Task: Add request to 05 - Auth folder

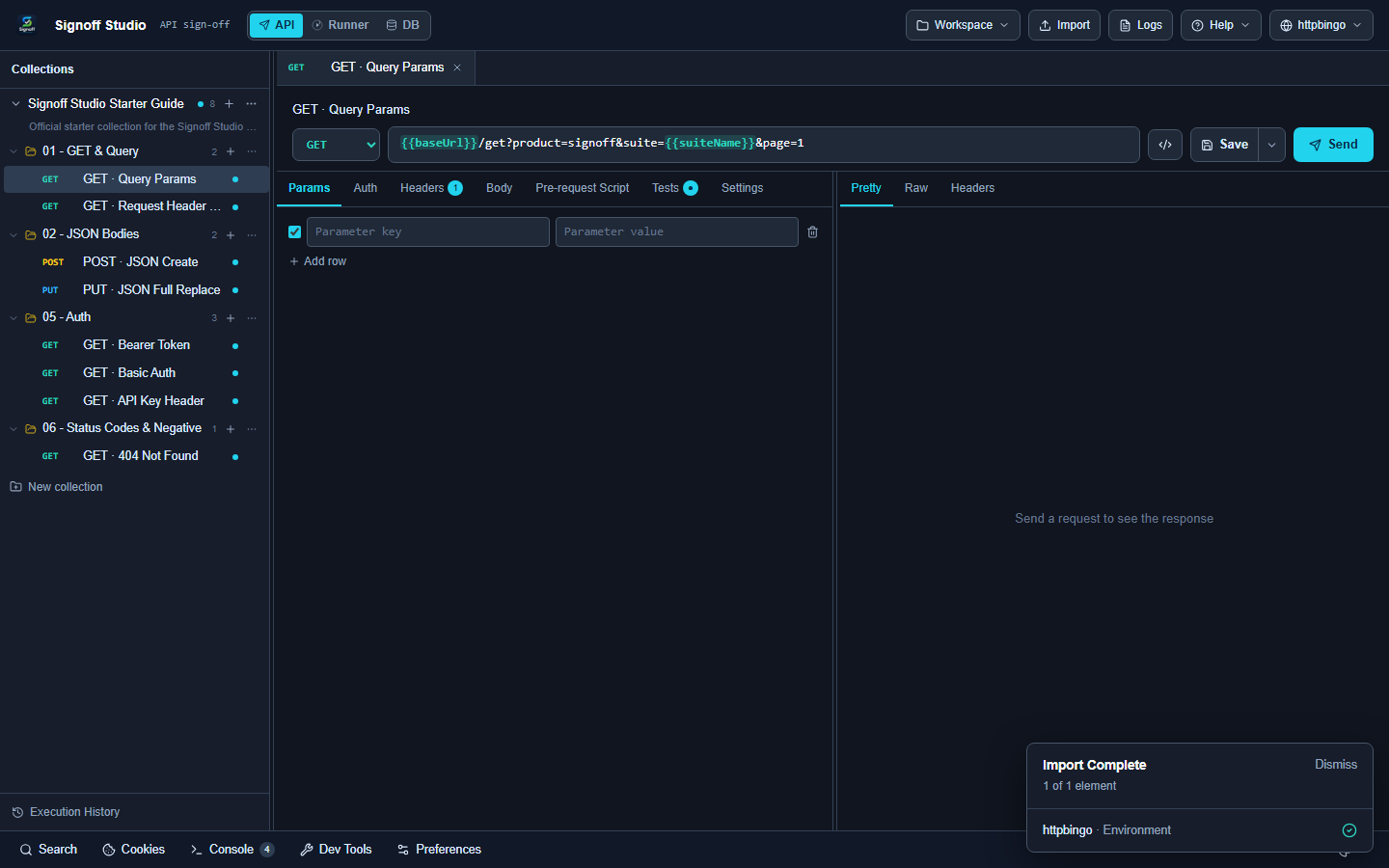Action: point(231,318)
